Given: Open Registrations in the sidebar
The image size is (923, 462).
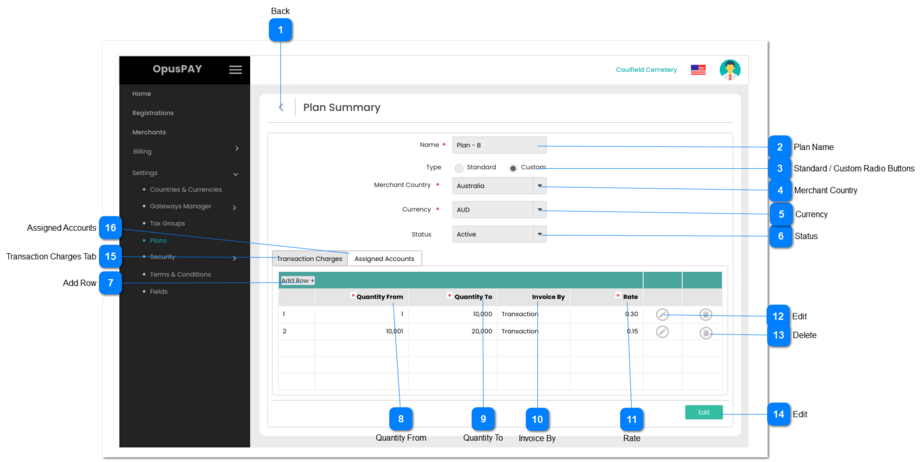Looking at the screenshot, I should coord(152,113).
